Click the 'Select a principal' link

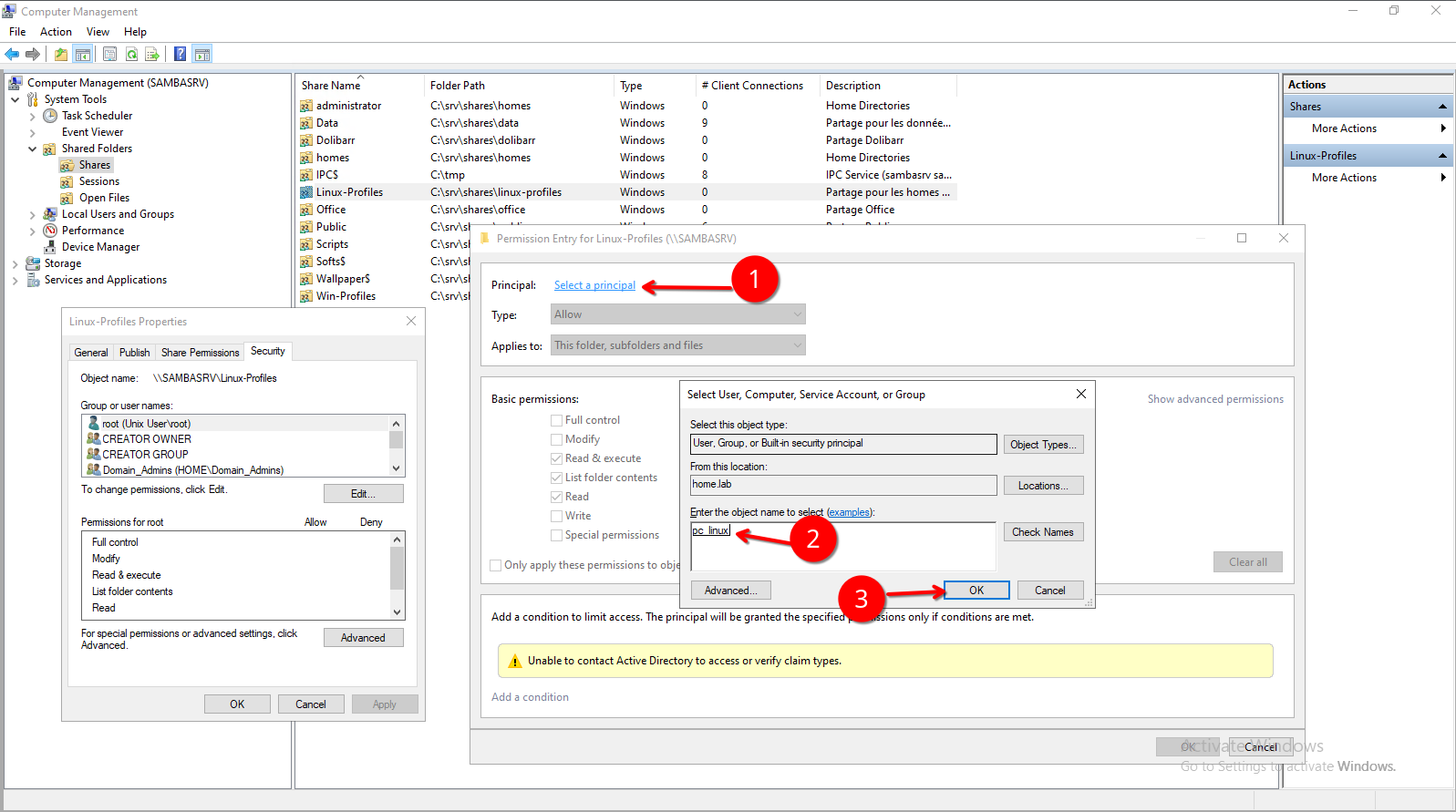(594, 285)
